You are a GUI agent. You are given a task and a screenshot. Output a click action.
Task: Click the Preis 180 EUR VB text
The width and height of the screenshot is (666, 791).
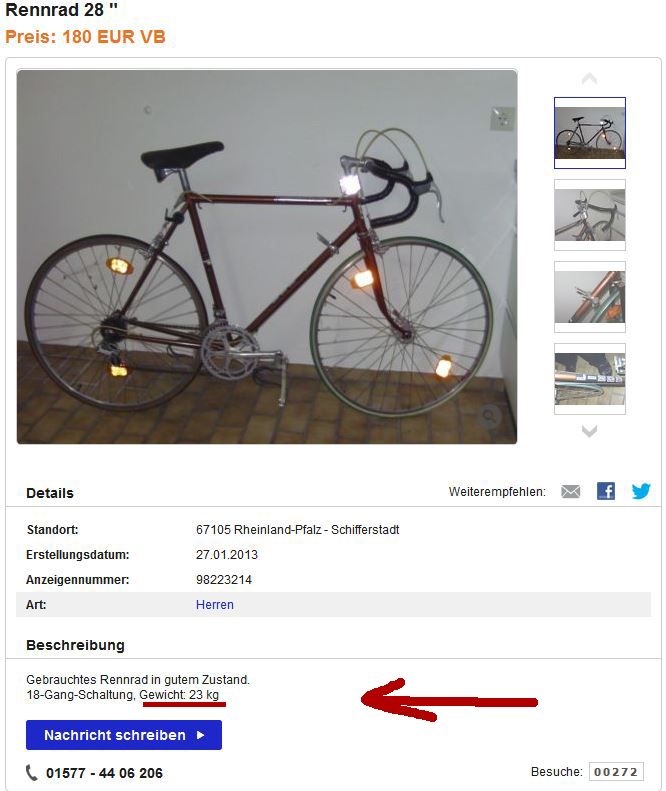85,37
